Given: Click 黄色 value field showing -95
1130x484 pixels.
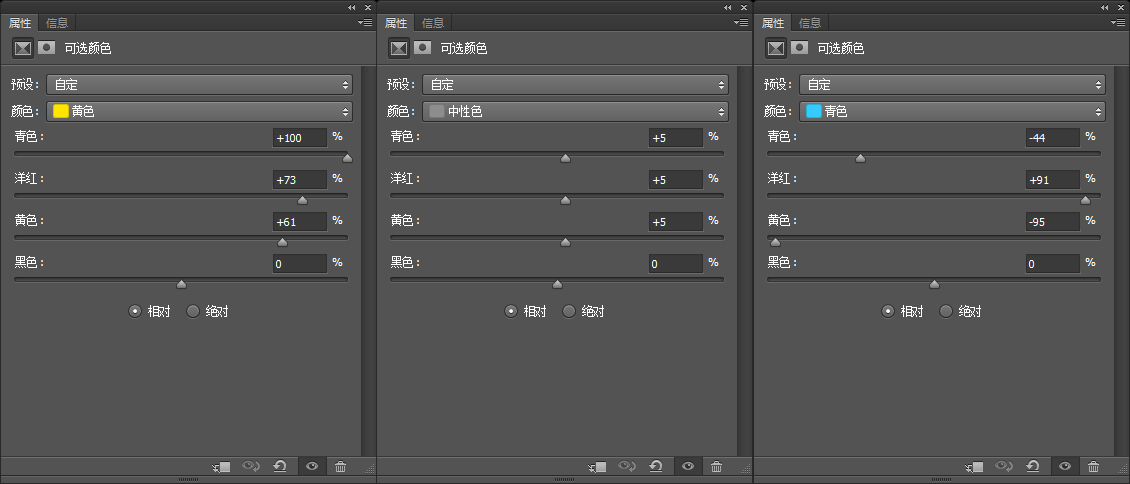Looking at the screenshot, I should [1053, 222].
